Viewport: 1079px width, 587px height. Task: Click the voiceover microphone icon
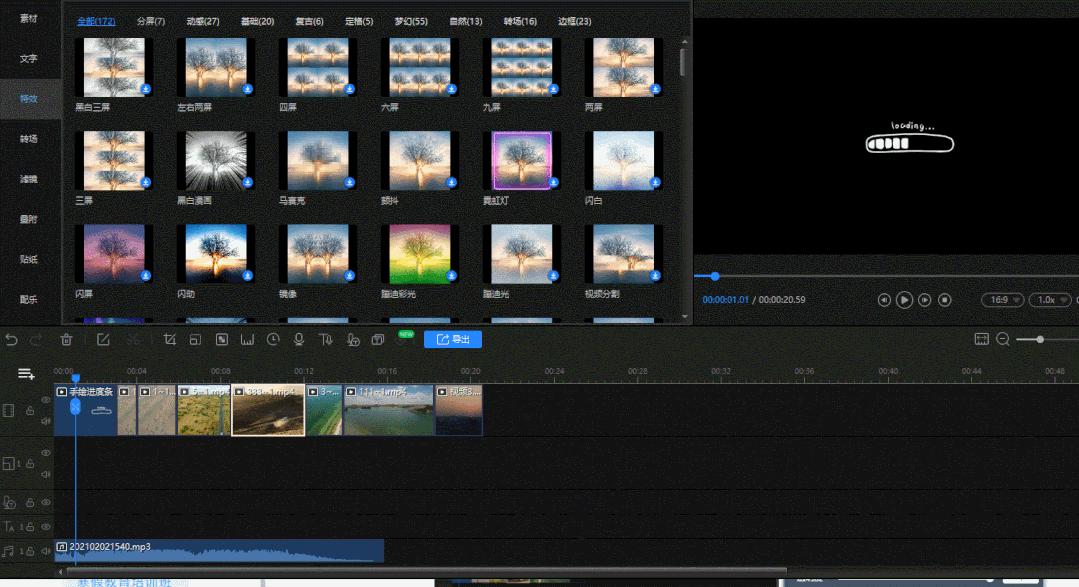click(x=298, y=340)
